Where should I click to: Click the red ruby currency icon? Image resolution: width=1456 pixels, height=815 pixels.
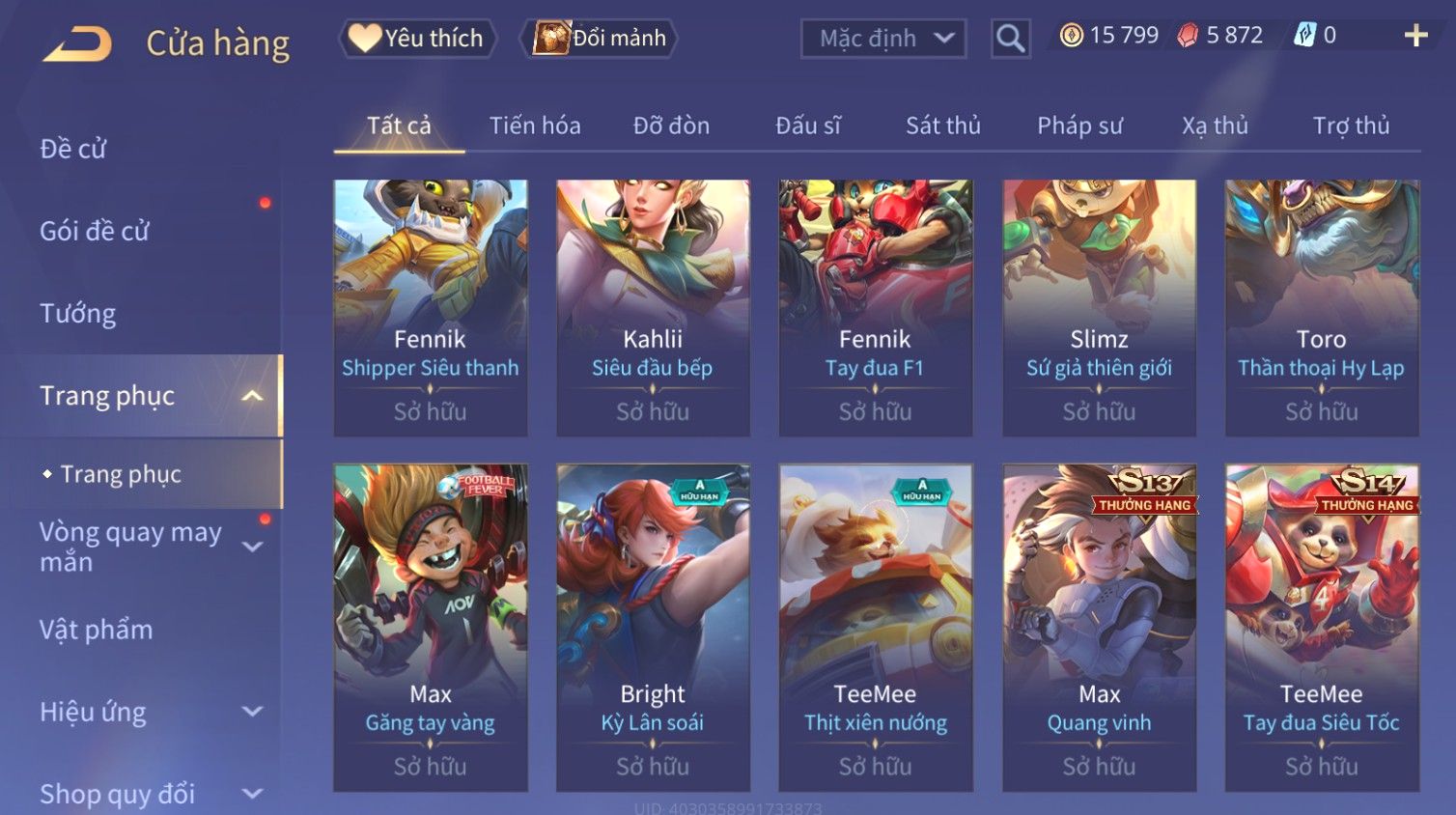click(1188, 36)
